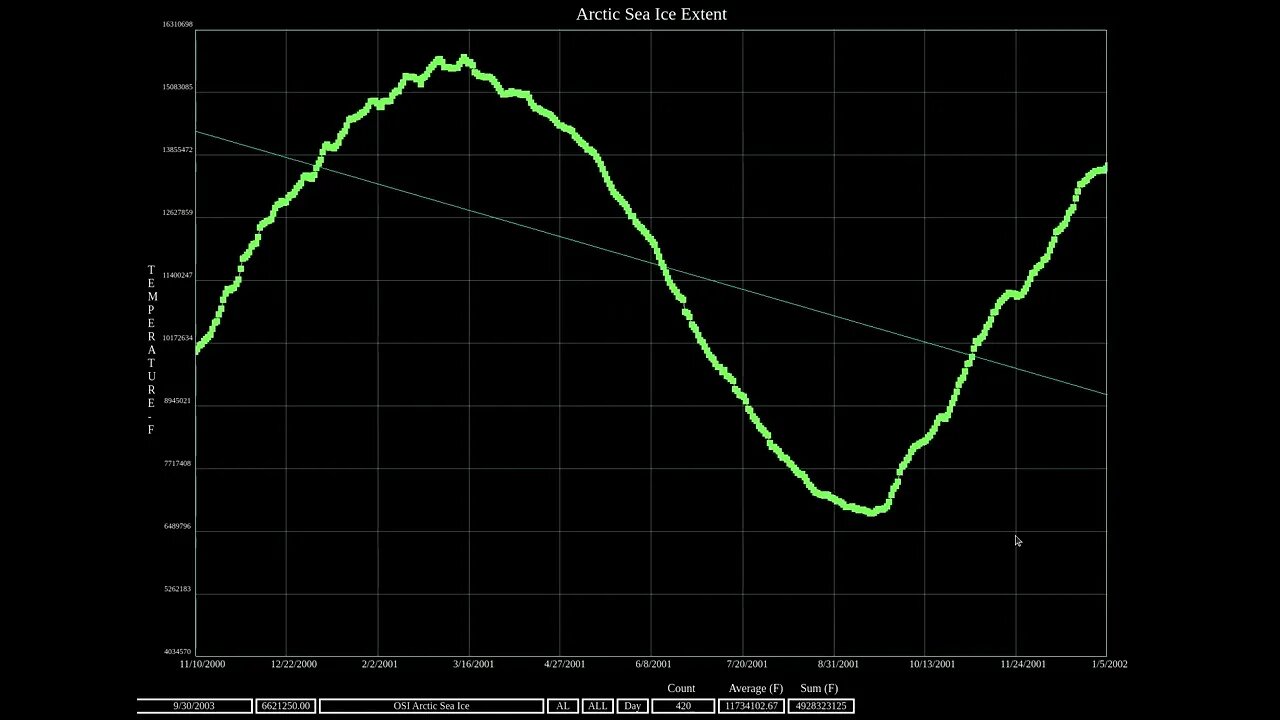Click the y-axis value 11400247
This screenshot has width=1280, height=720.
coord(178,275)
